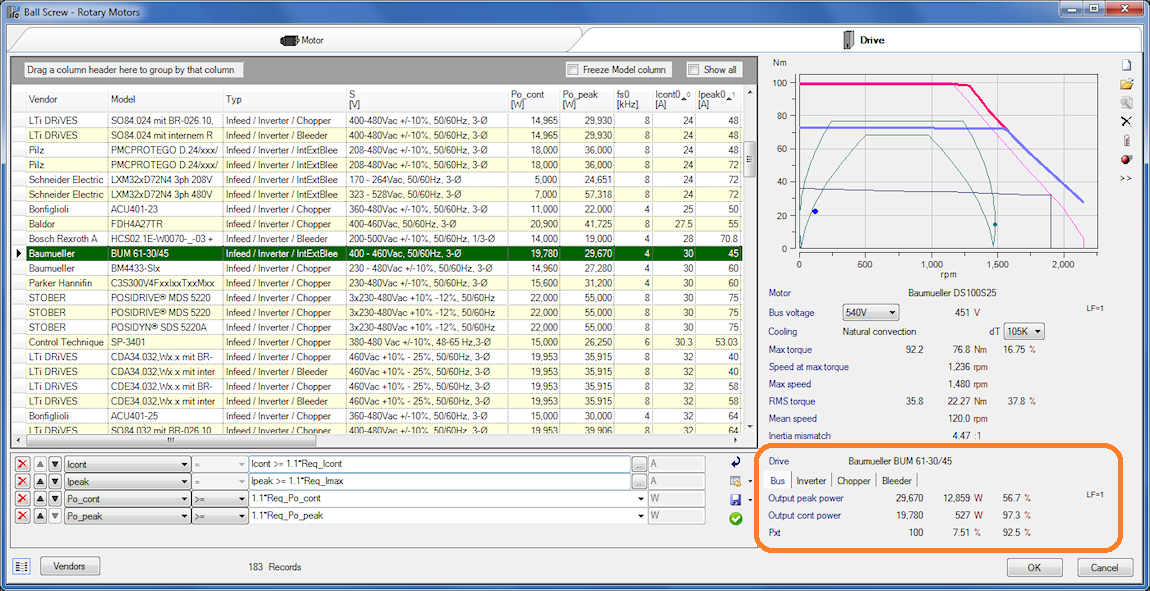Click the black X delete icon beside chart

point(1126,121)
